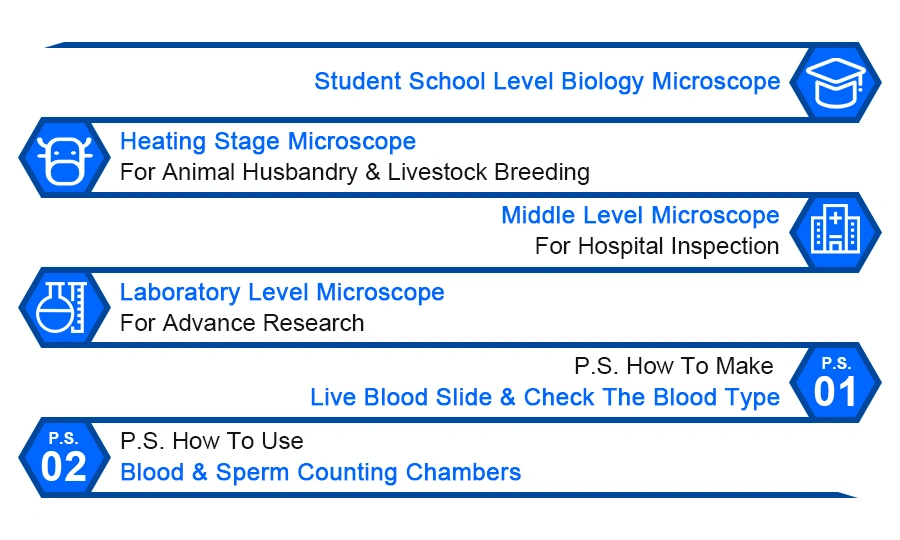Open Blood & Sperm Counting Chambers link
The image size is (900, 540).
(x=321, y=472)
